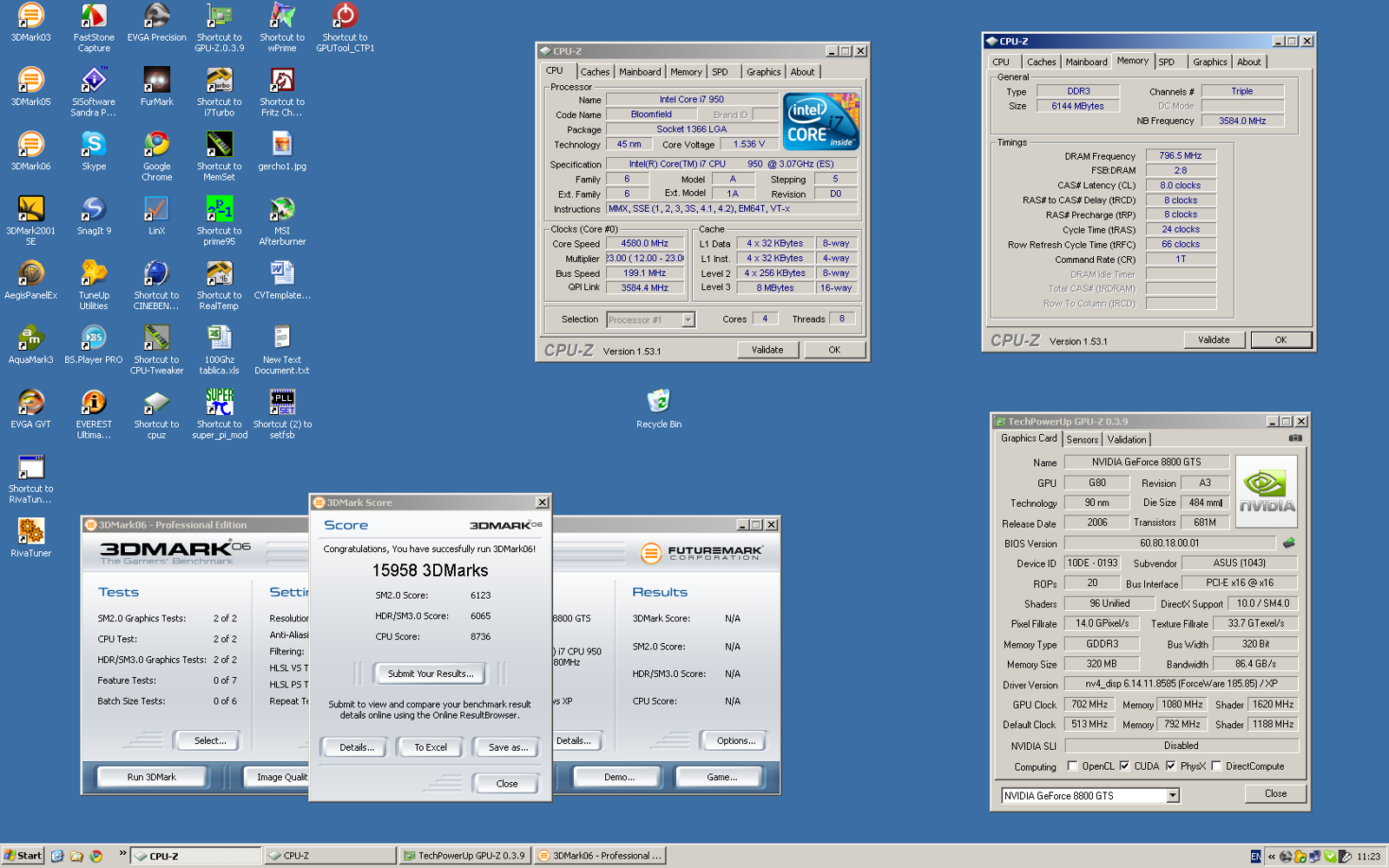Image resolution: width=1389 pixels, height=868 pixels.
Task: Open SPD tab in CPU-Z Memory window
Action: coord(1167,62)
